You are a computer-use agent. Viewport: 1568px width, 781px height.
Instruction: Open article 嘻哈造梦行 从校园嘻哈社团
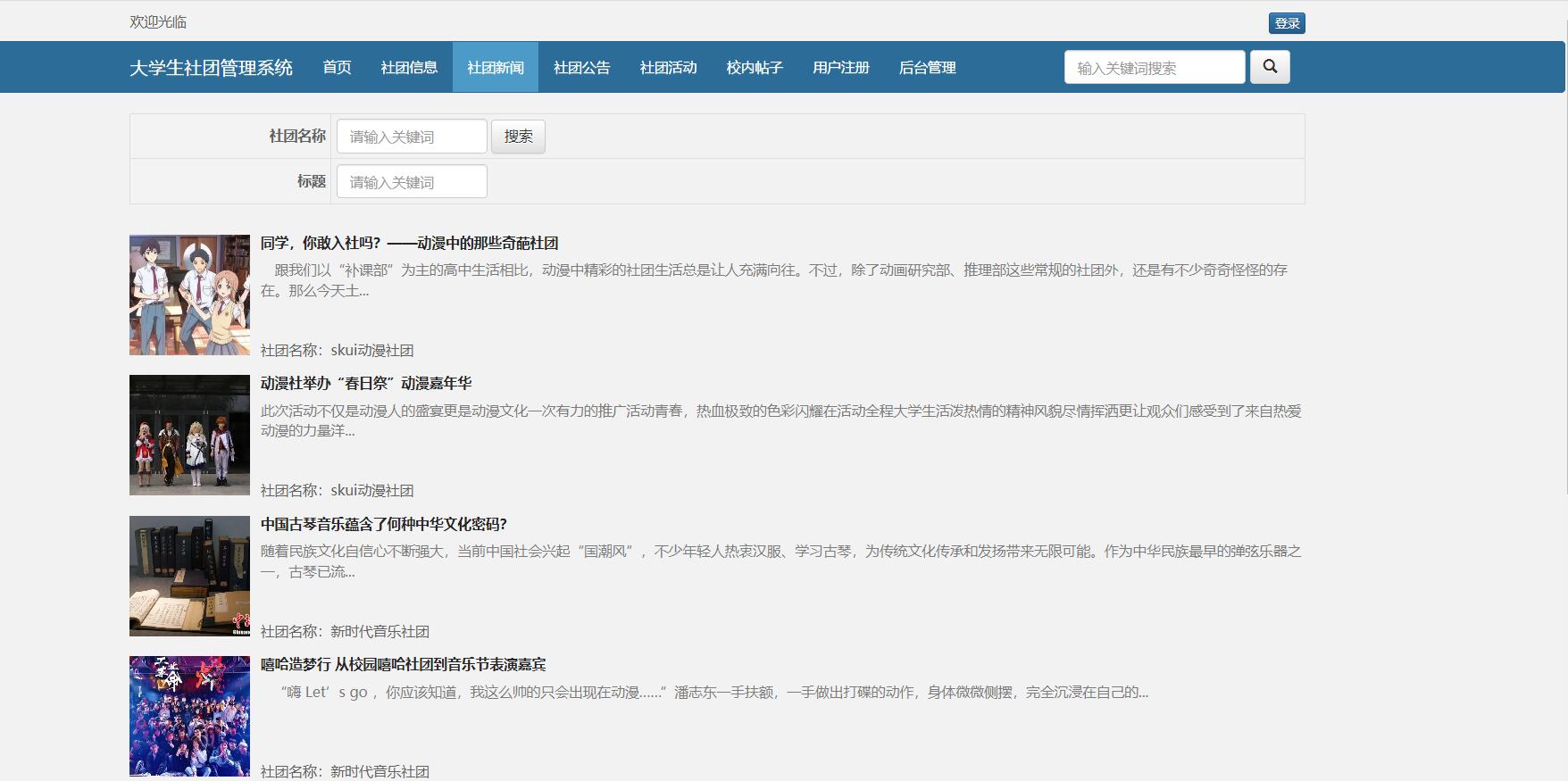click(403, 664)
